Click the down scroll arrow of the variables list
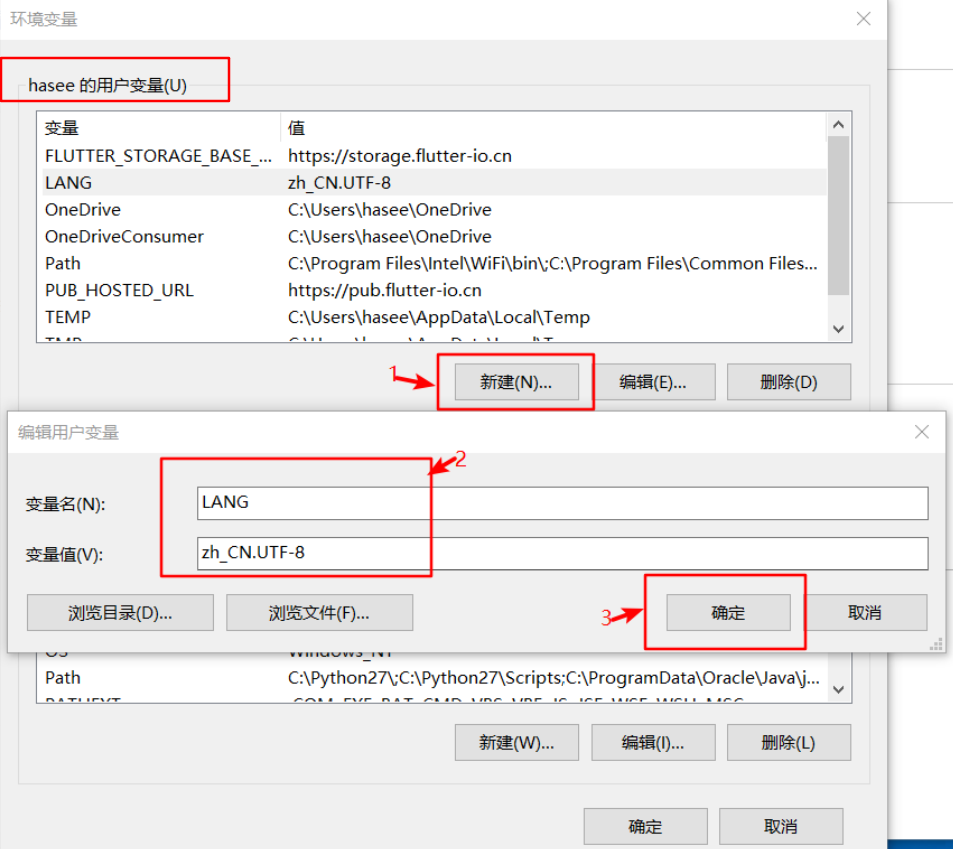The width and height of the screenshot is (953, 849). [838, 330]
